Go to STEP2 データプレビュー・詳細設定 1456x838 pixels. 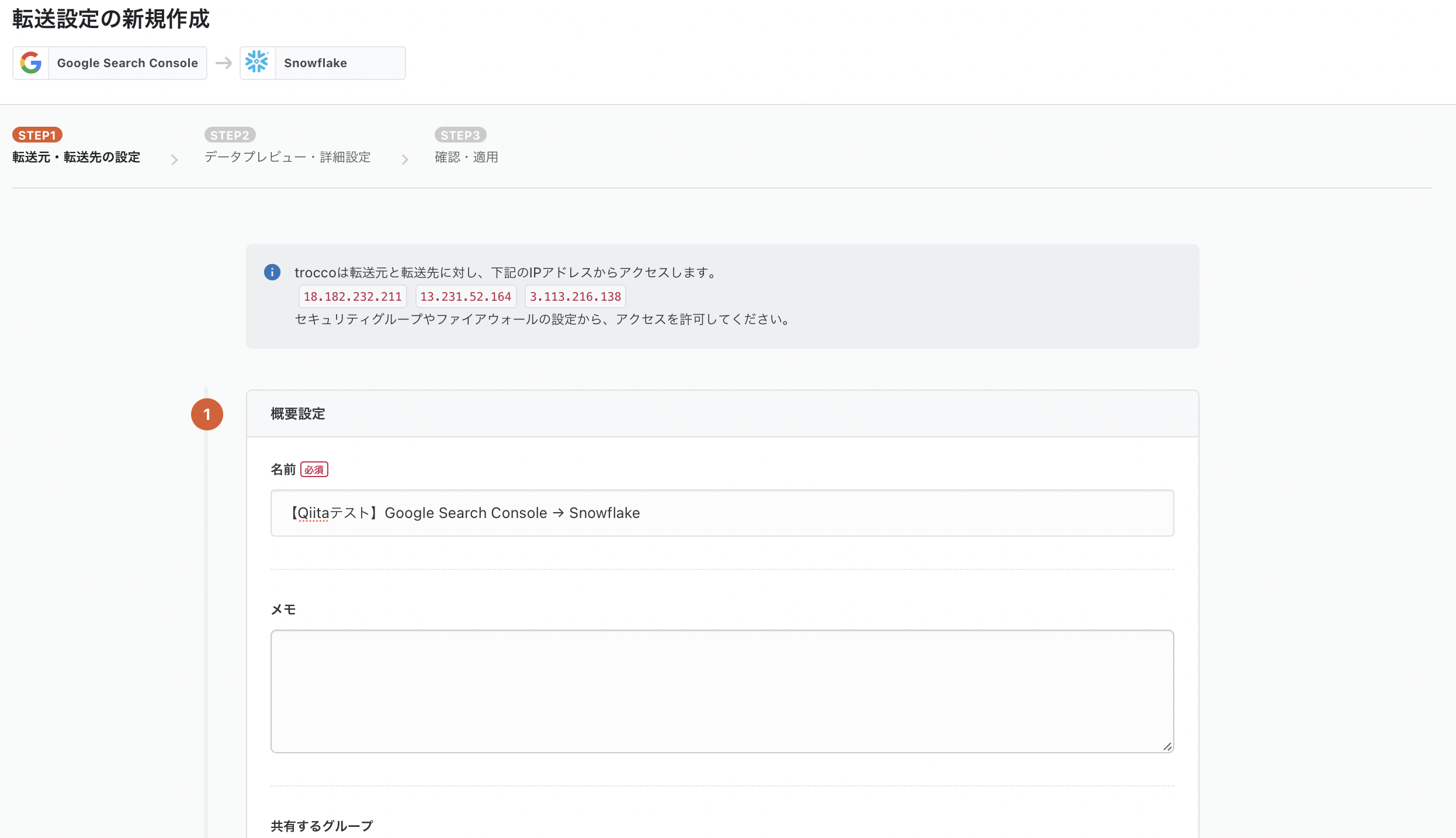287,146
